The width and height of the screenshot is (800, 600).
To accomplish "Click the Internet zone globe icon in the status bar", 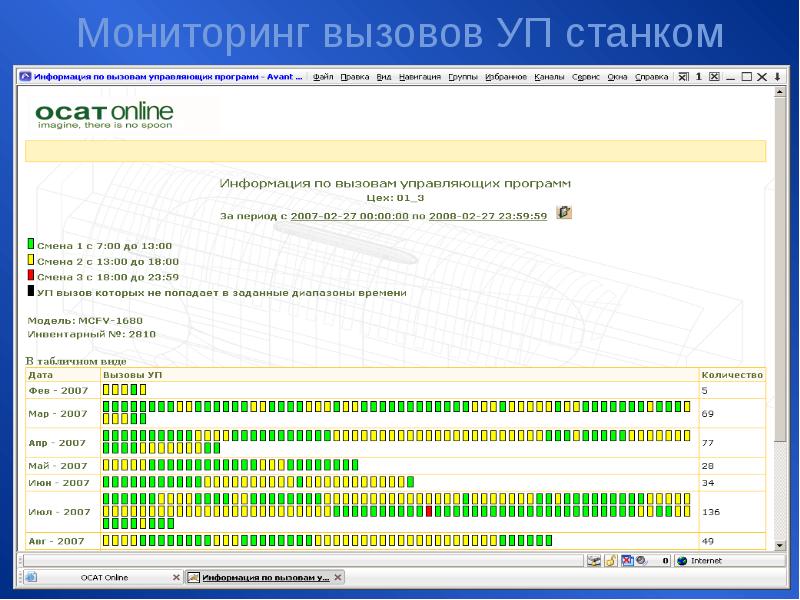I will 682,561.
